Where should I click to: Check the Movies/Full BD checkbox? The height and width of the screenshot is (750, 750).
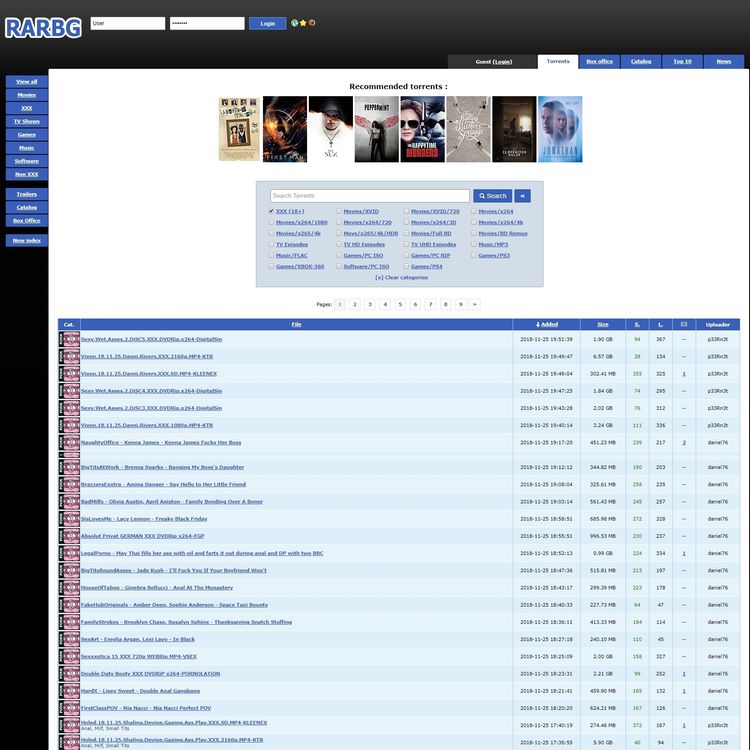(406, 233)
